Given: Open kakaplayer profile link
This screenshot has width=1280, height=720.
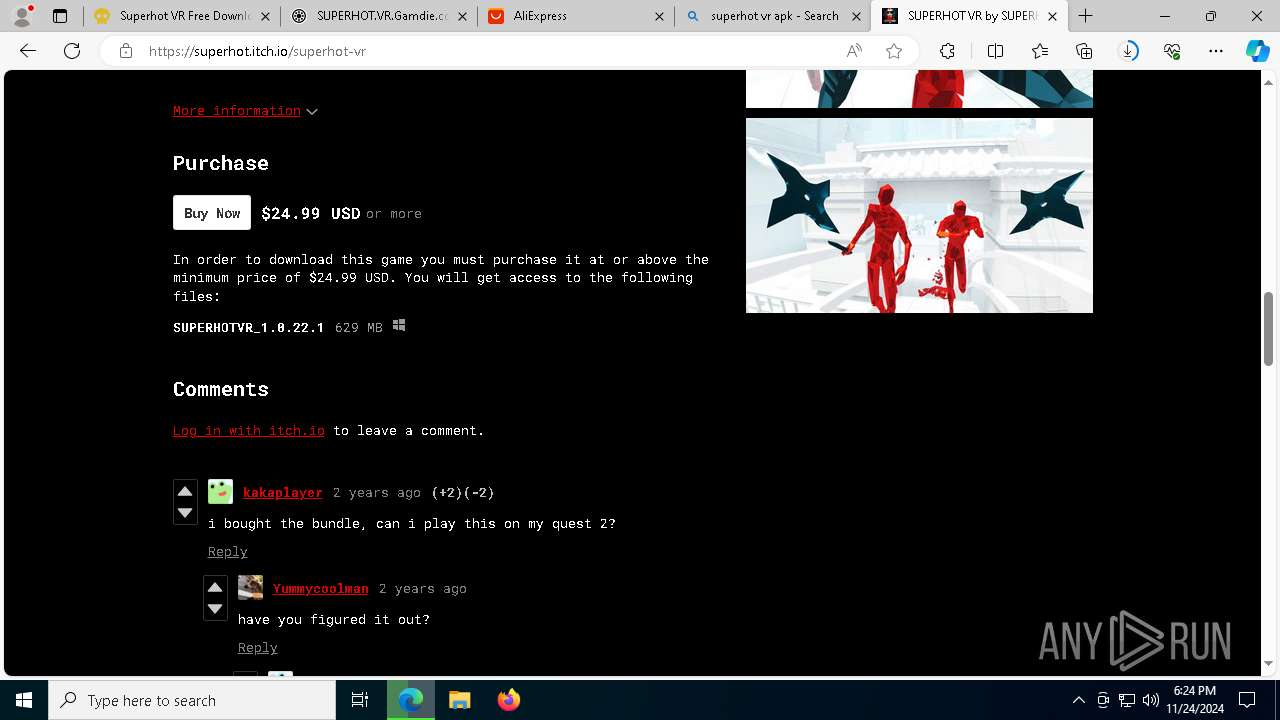Looking at the screenshot, I should [x=283, y=492].
